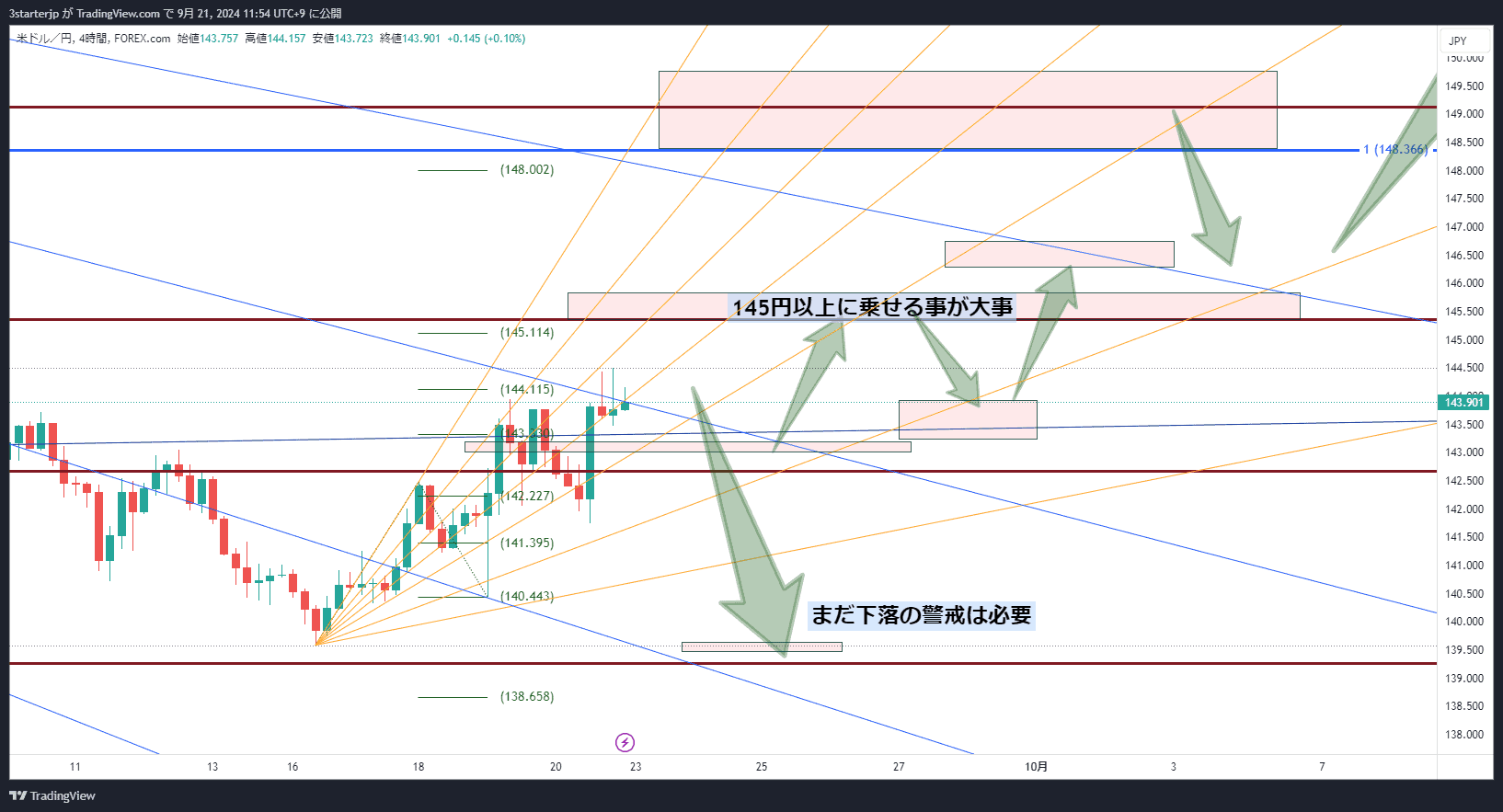Click the open value 始値143.757

coord(208,39)
